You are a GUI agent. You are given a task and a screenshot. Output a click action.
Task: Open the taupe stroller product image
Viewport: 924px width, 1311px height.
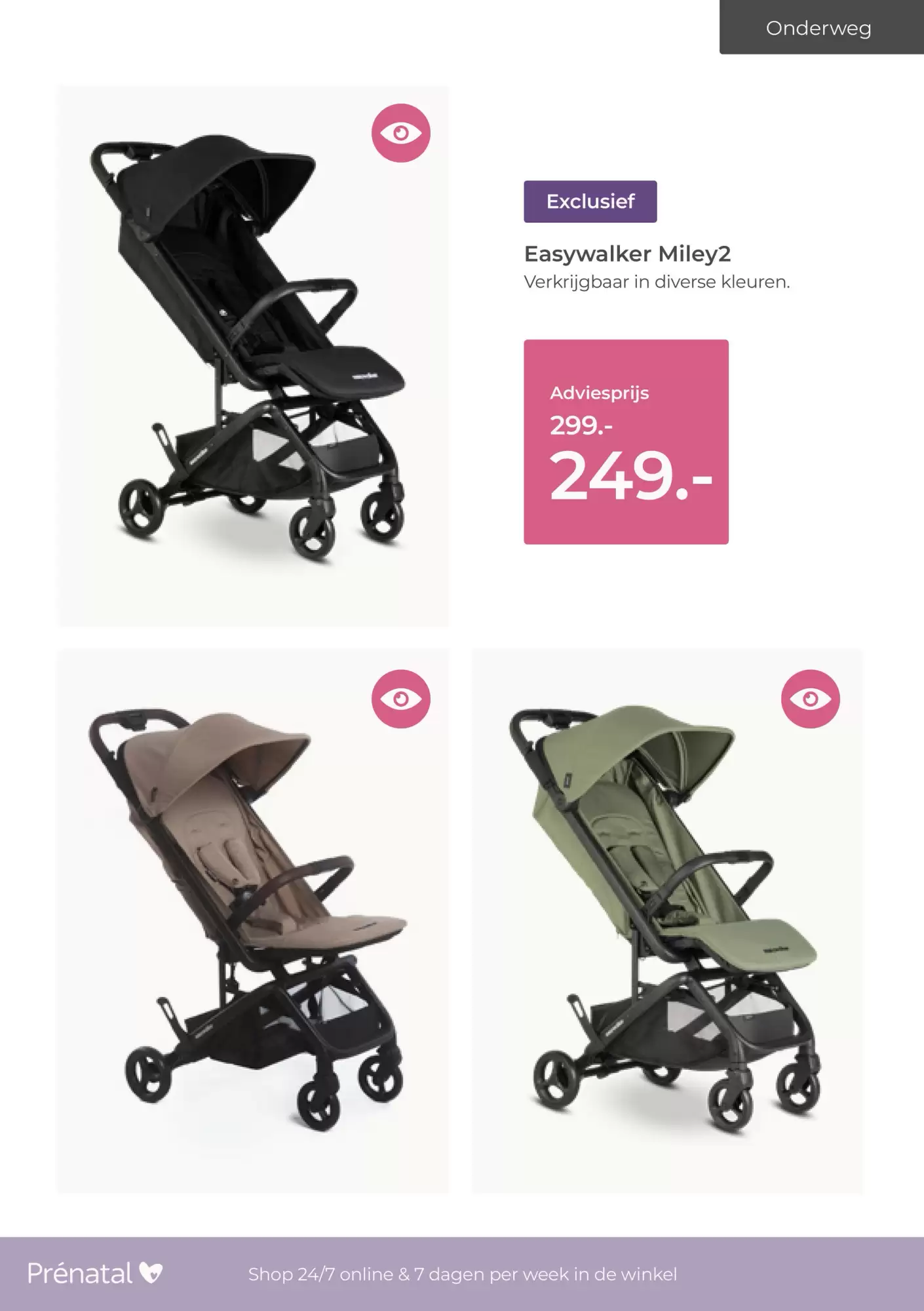pos(253,920)
